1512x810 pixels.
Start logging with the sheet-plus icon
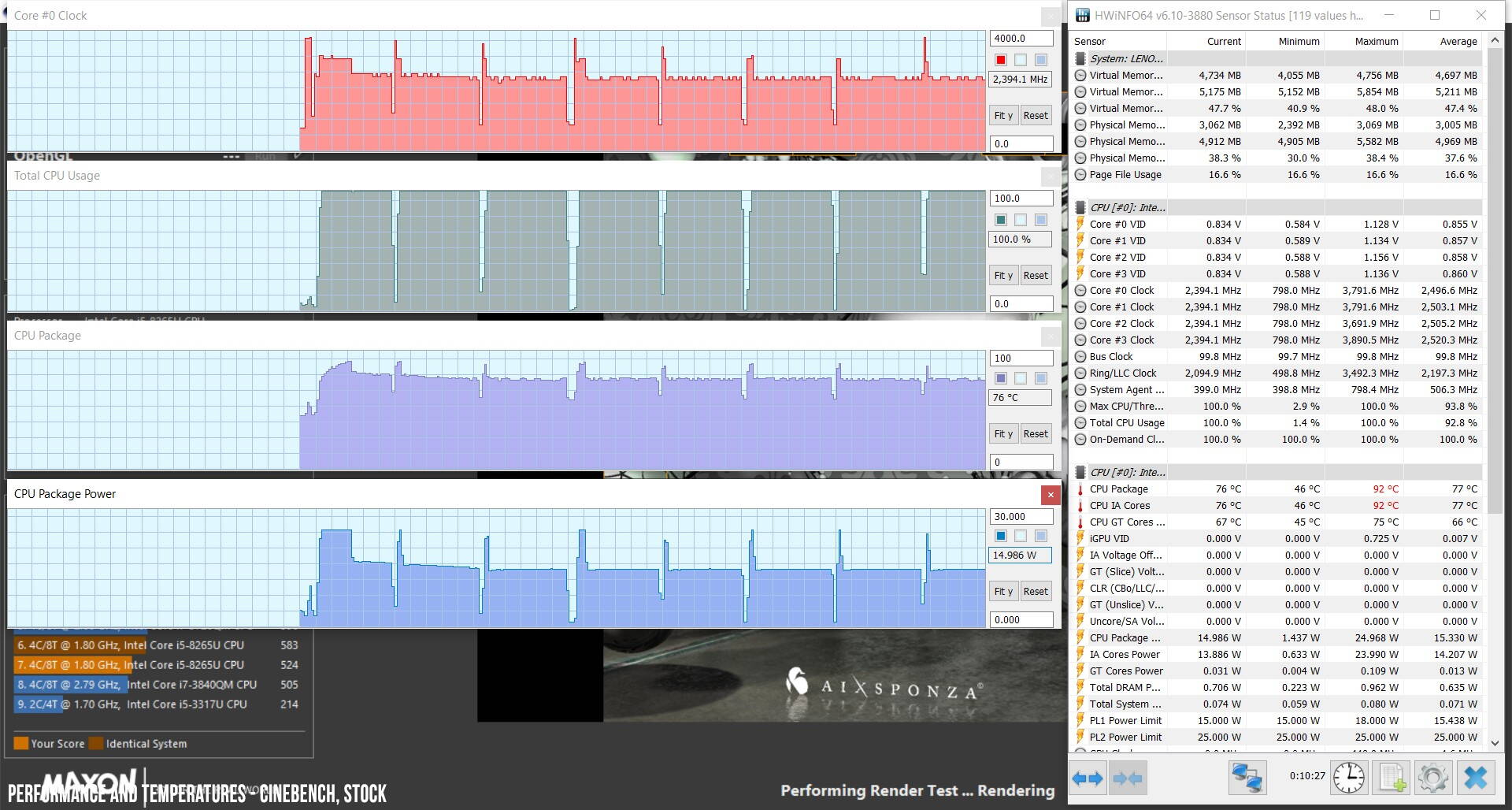pos(1391,778)
